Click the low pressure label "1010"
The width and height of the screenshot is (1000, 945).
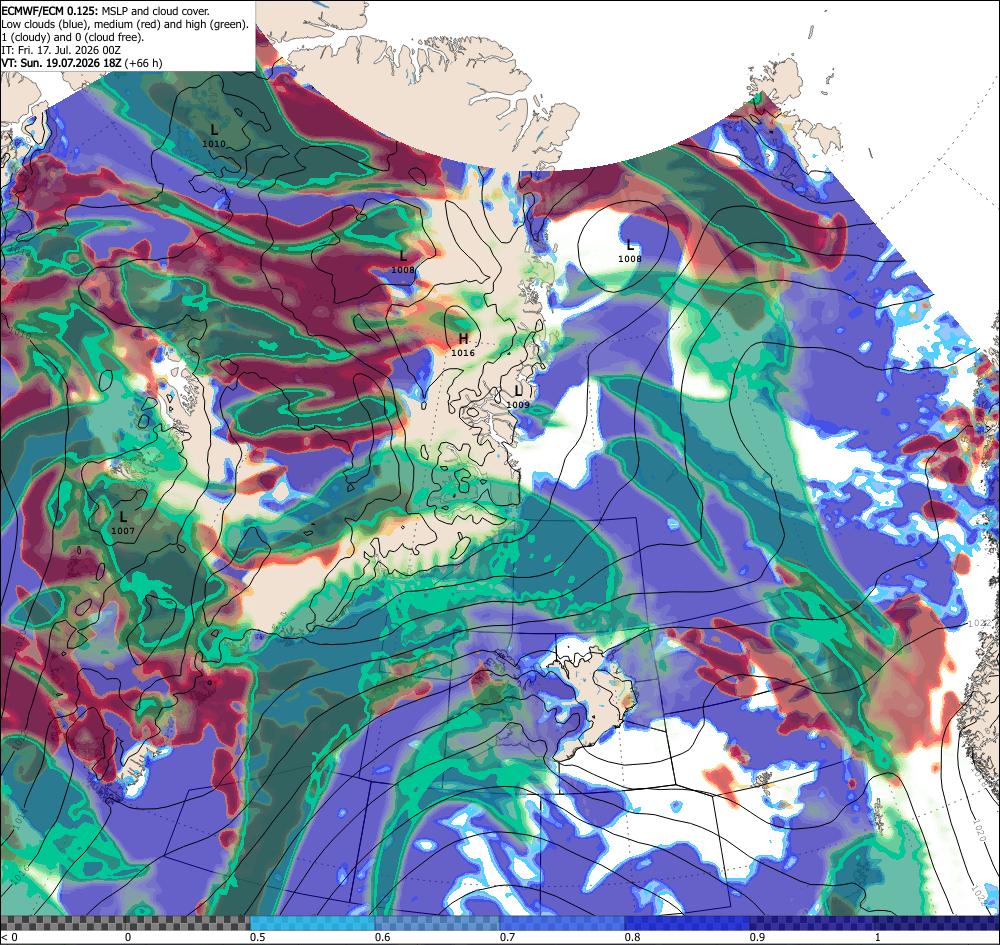[x=214, y=144]
